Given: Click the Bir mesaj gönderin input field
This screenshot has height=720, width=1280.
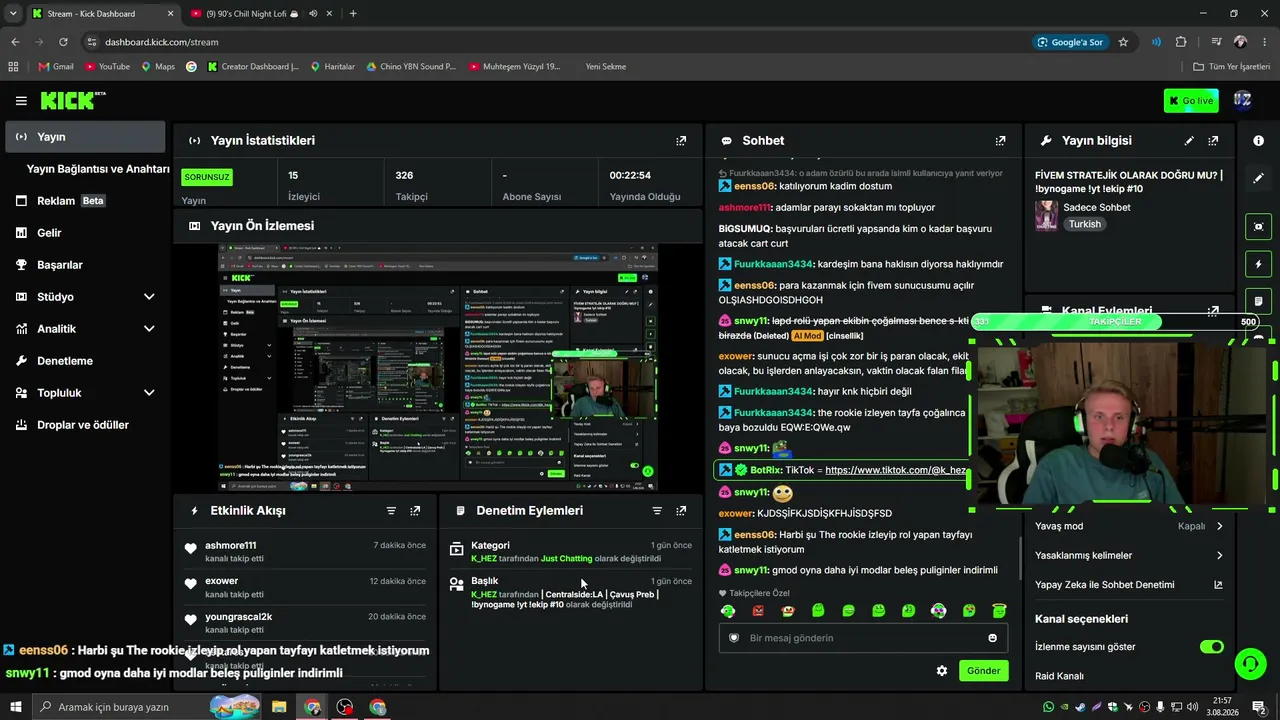Looking at the screenshot, I should coord(863,638).
